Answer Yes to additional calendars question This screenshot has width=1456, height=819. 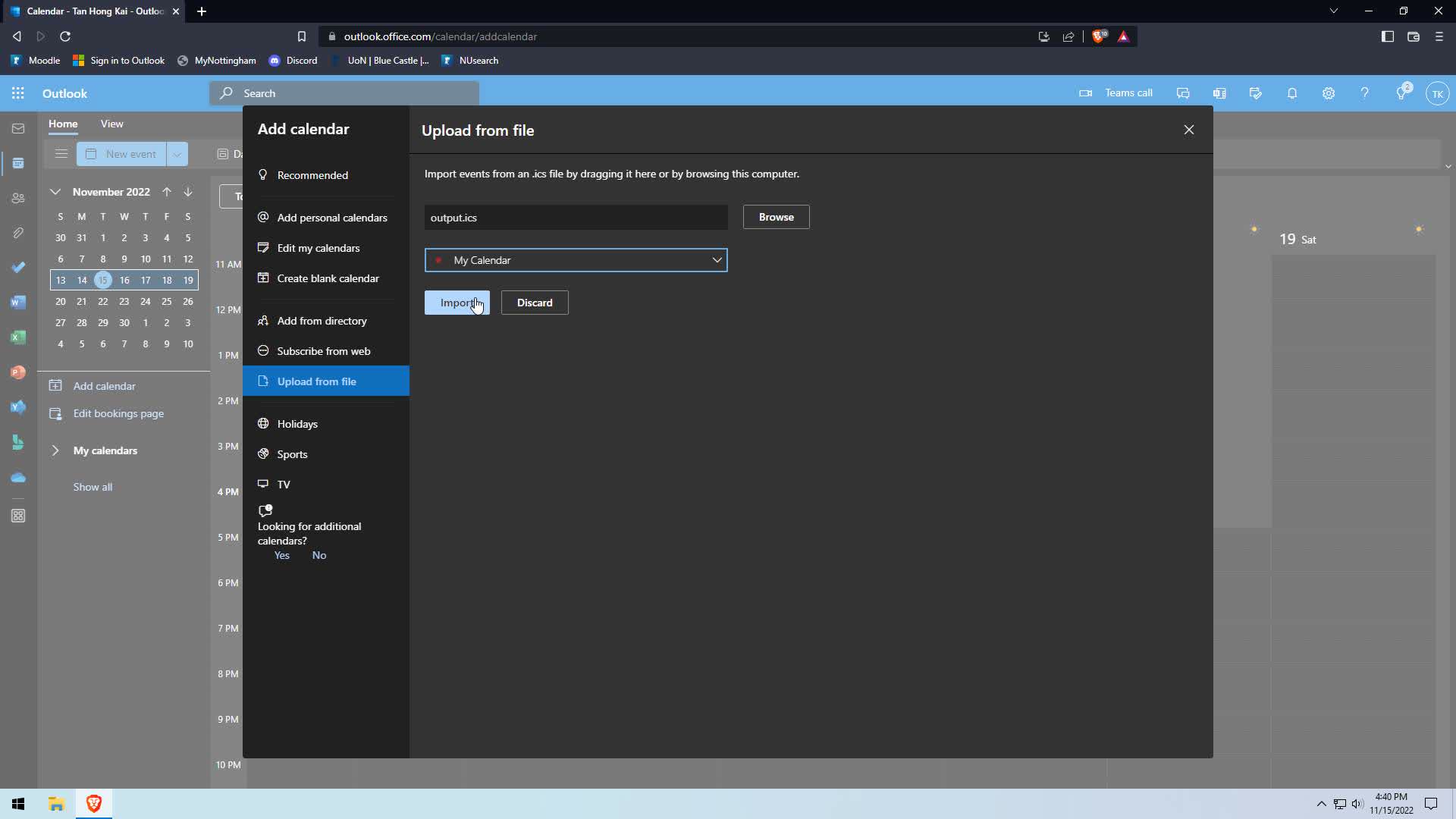point(282,556)
